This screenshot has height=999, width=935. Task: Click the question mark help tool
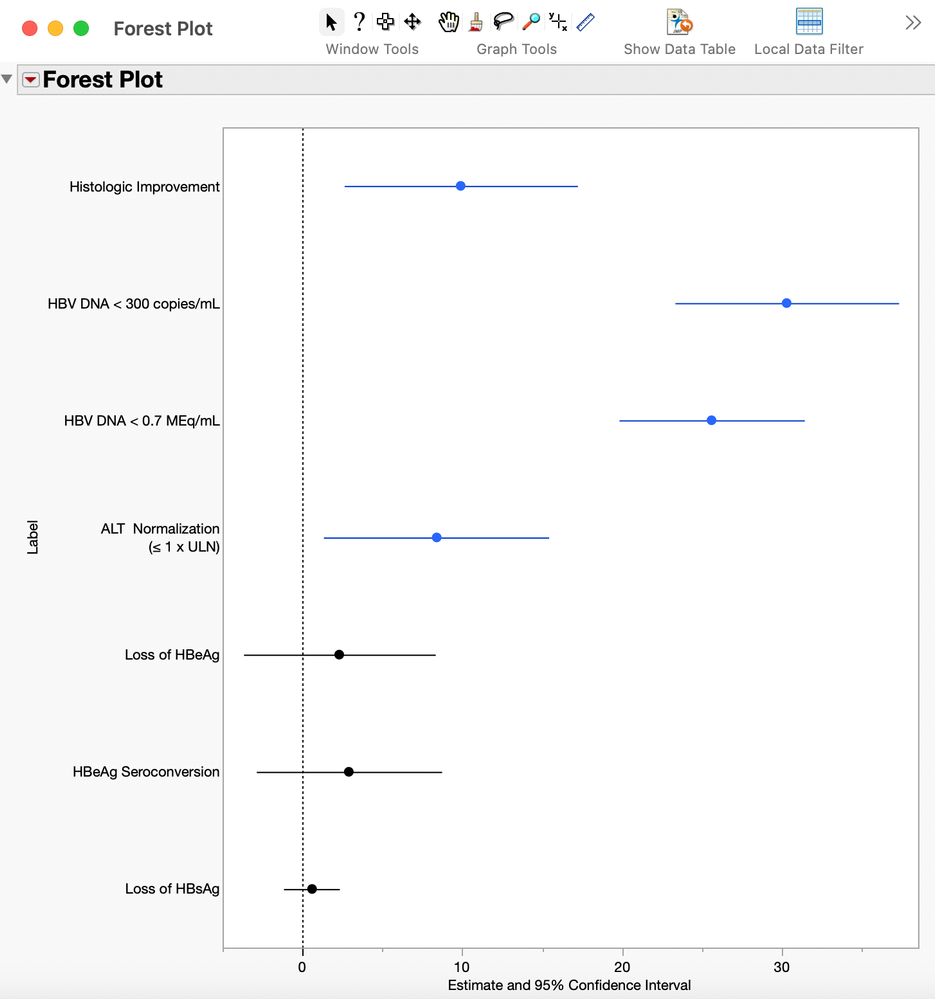click(x=359, y=22)
